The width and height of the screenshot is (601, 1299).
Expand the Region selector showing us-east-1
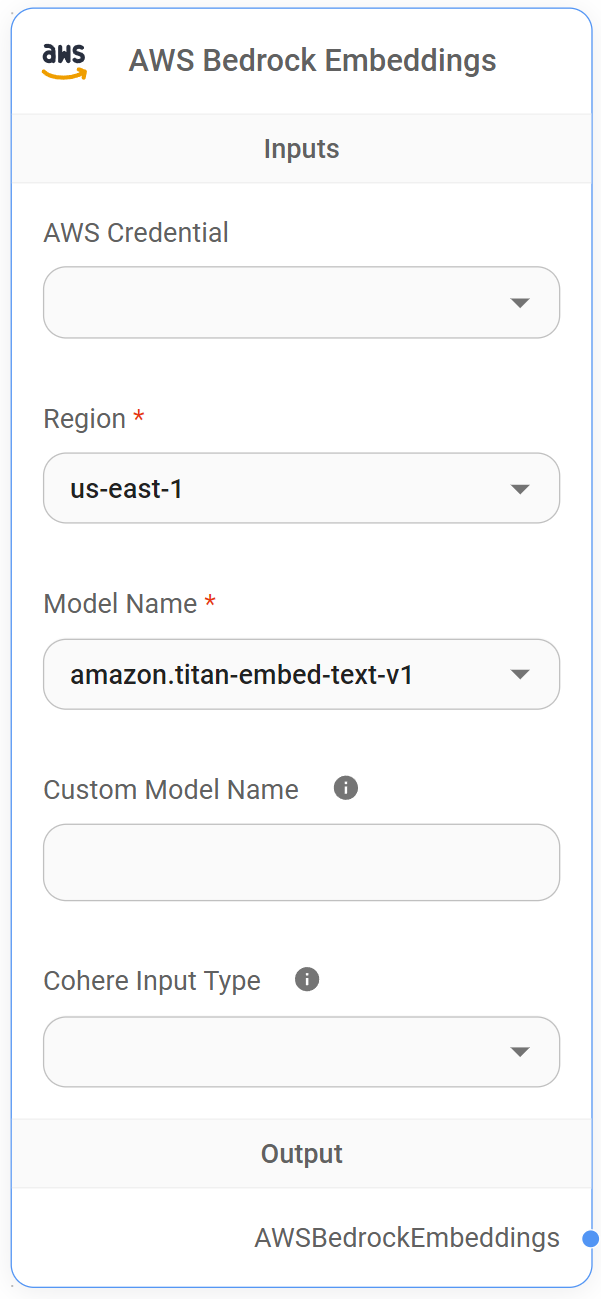301,488
